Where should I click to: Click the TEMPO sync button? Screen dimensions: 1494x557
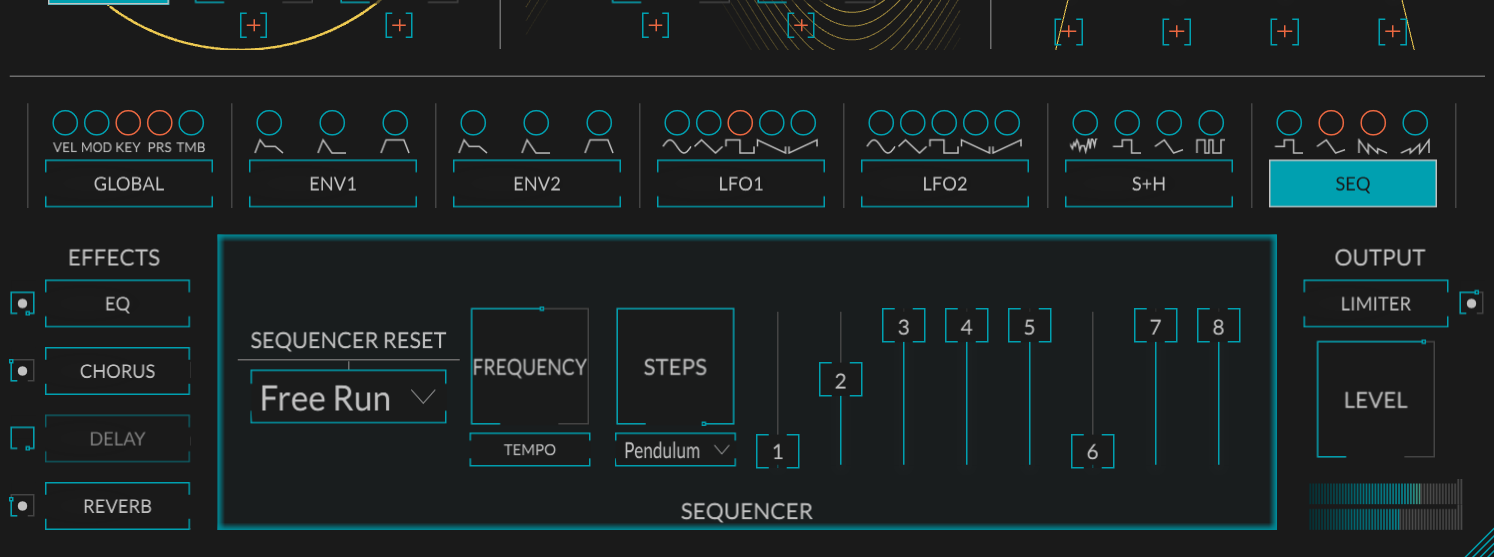[x=529, y=450]
